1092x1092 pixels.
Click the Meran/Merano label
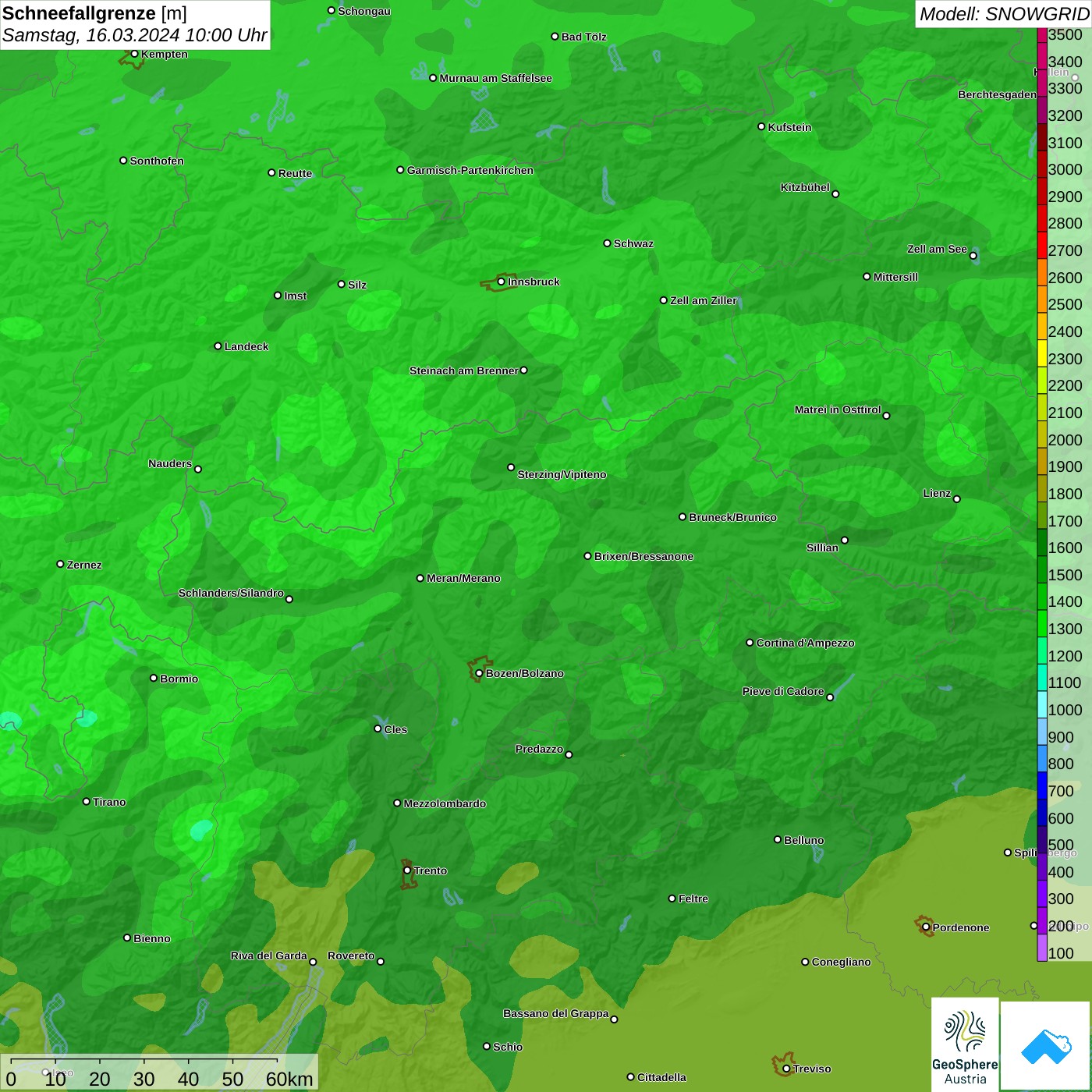(x=463, y=578)
